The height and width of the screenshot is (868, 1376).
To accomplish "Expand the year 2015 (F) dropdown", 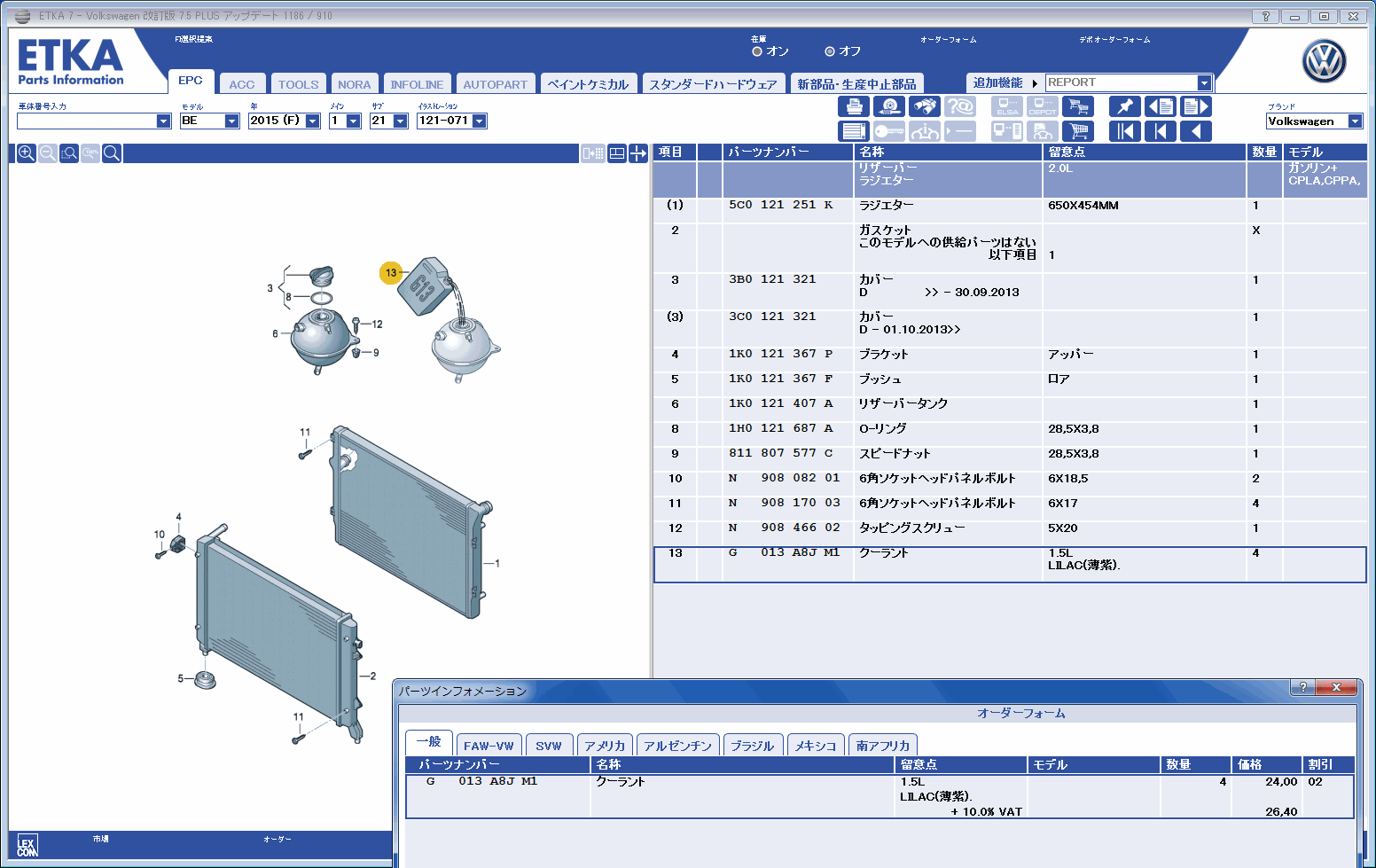I will (312, 121).
